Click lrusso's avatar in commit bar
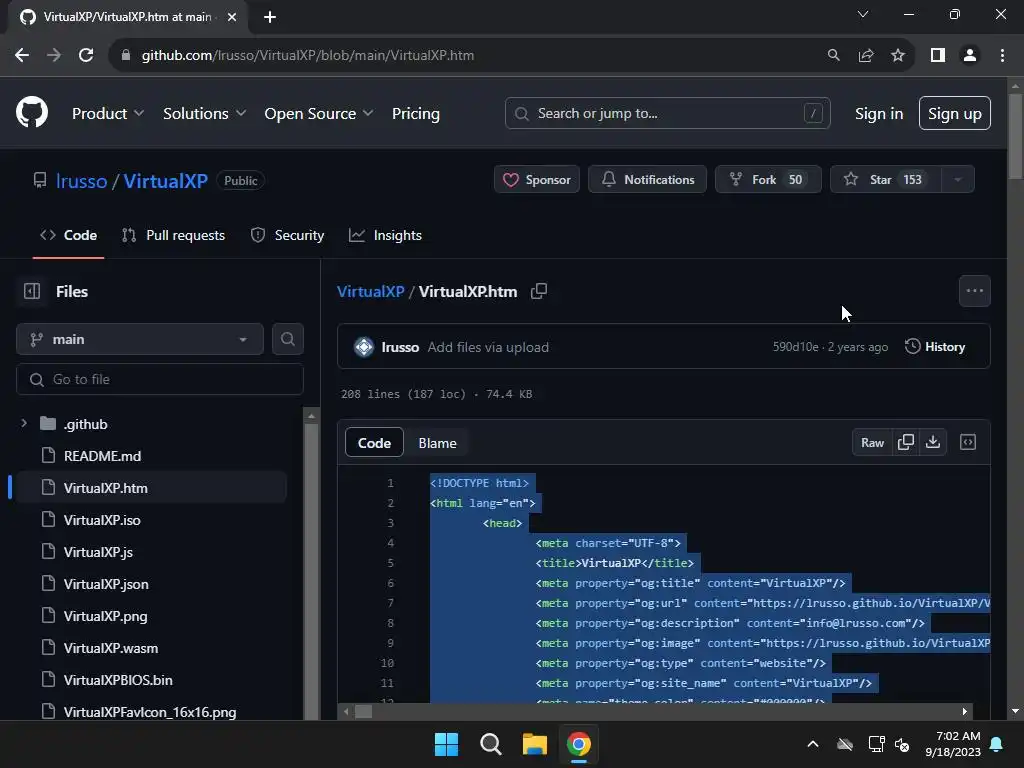1024x768 pixels. 363,347
